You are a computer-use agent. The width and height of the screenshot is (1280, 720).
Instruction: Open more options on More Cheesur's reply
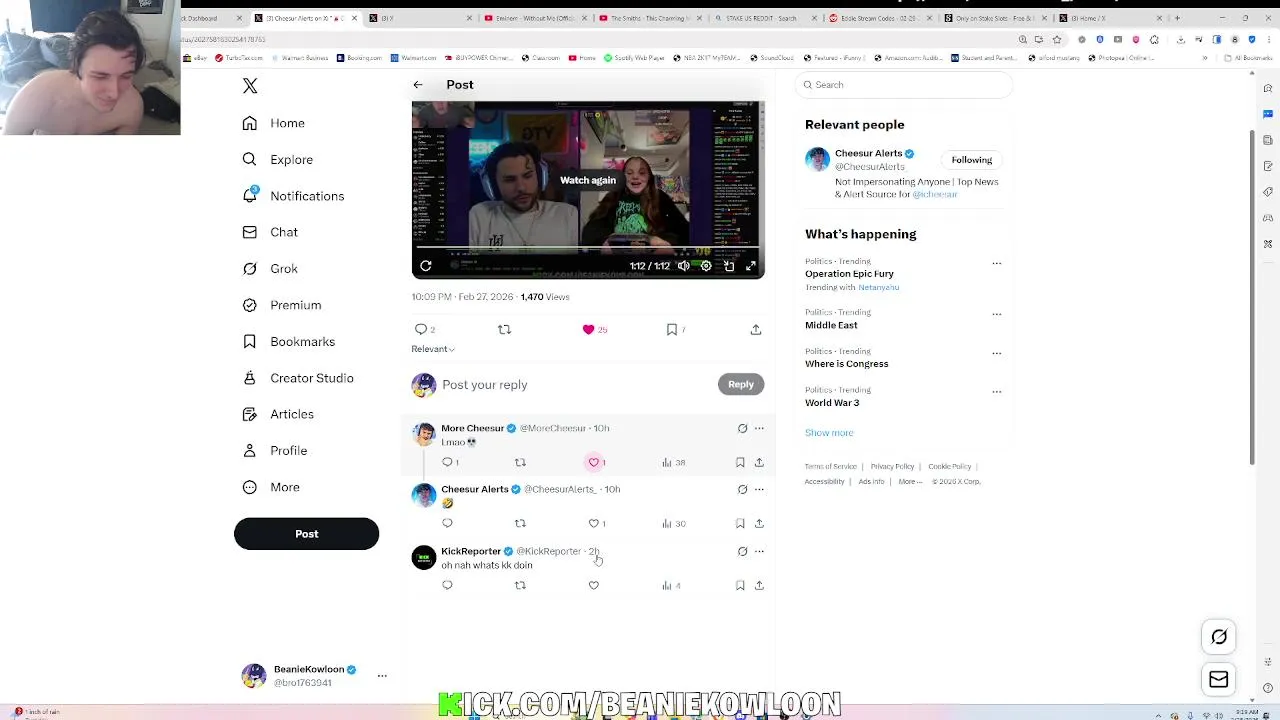(x=759, y=428)
